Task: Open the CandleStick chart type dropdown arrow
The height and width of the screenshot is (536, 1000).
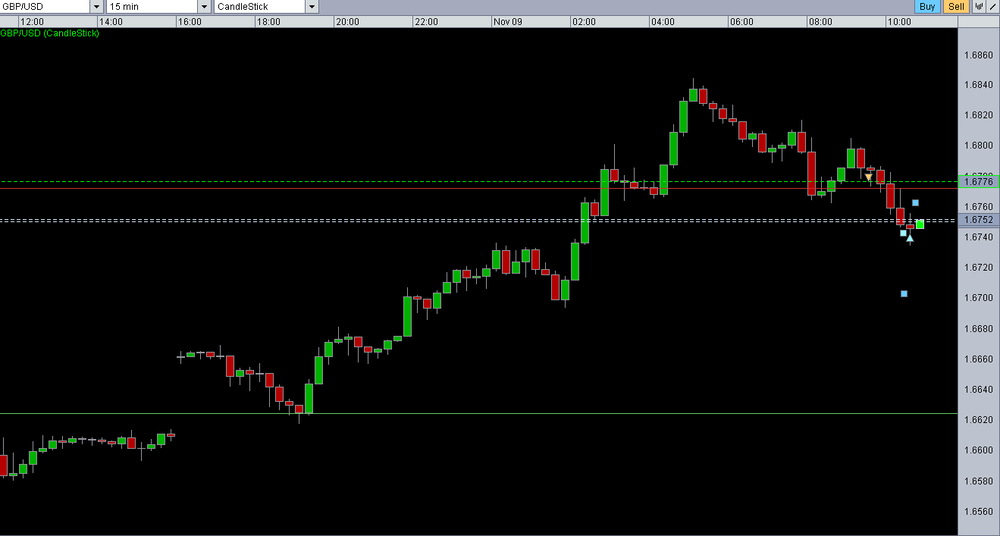Action: pyautogui.click(x=312, y=7)
